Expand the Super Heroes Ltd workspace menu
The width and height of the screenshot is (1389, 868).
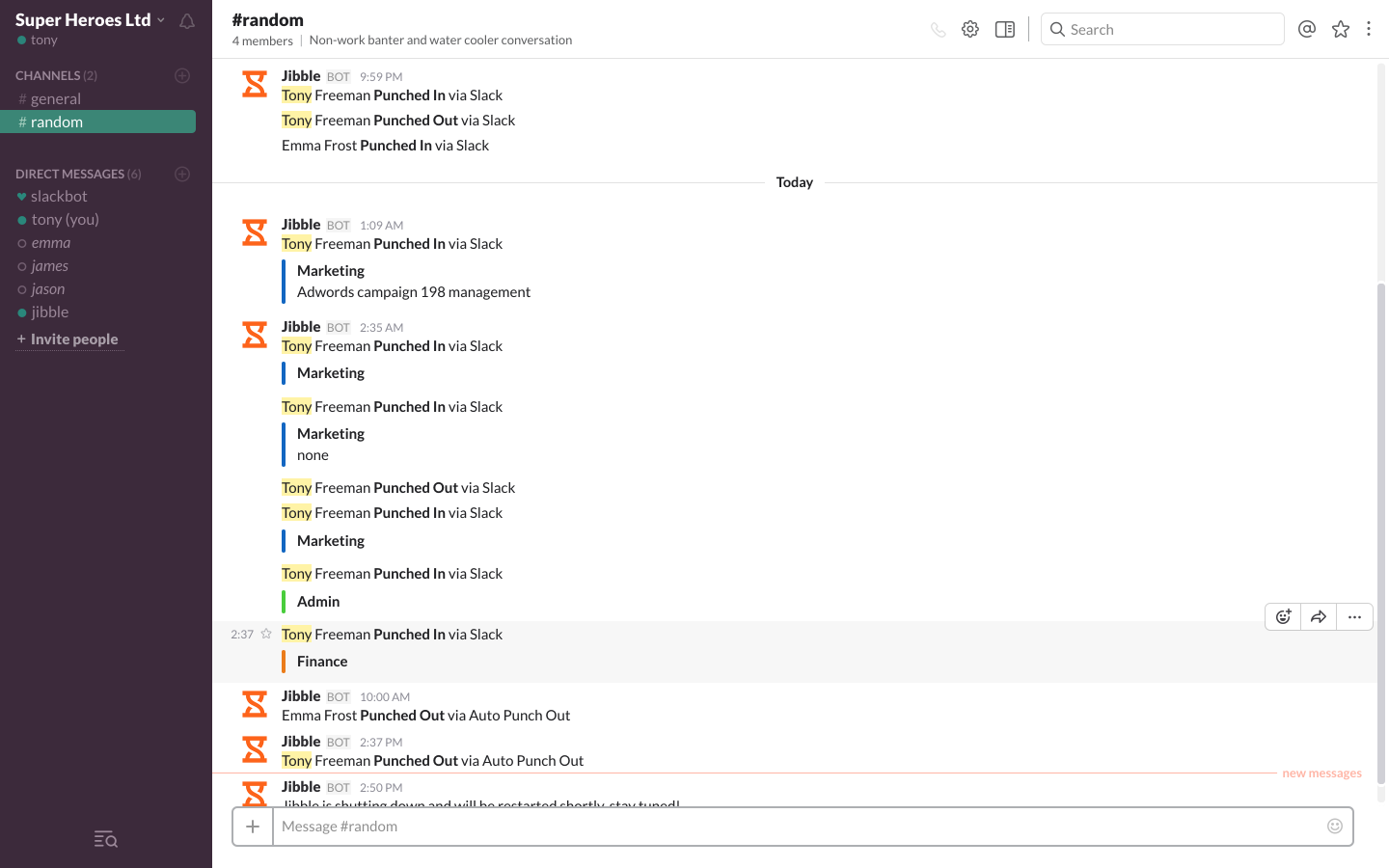90,19
